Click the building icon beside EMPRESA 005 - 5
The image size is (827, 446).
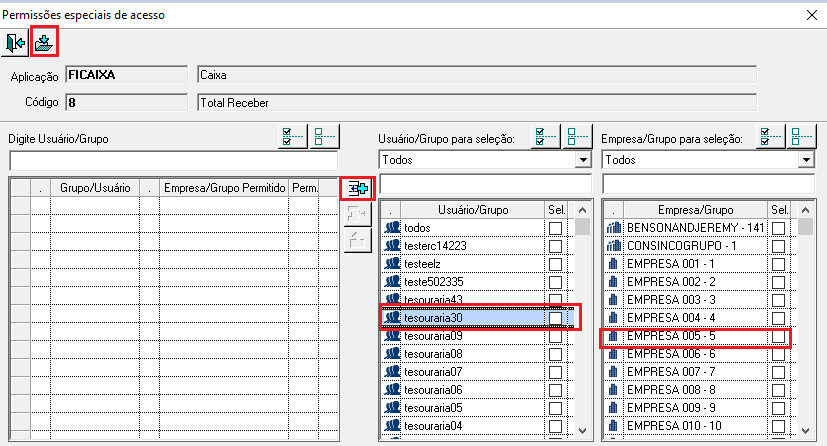[x=613, y=336]
